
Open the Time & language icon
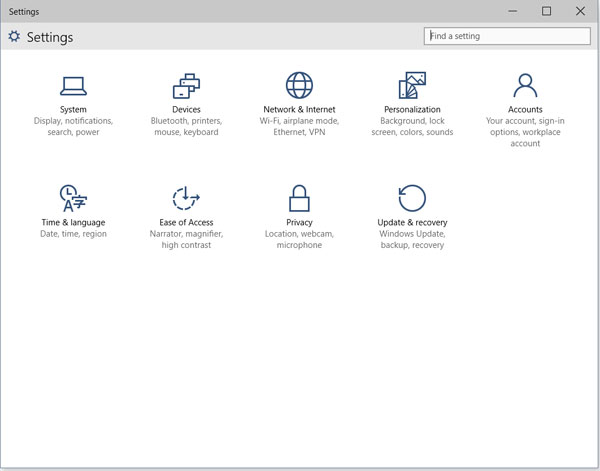click(x=73, y=198)
